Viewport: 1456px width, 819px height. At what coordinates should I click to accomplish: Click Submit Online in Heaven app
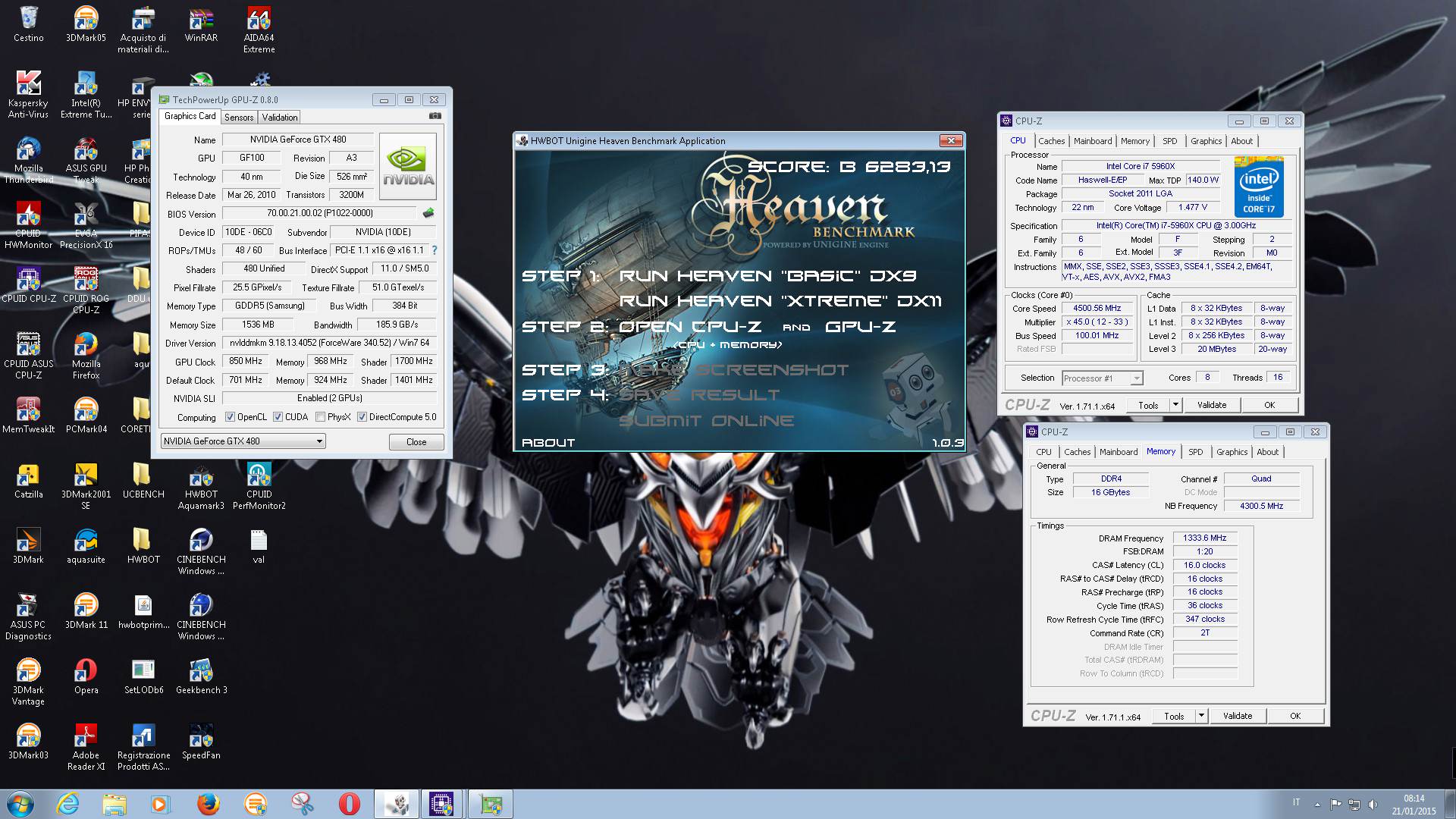coord(706,421)
